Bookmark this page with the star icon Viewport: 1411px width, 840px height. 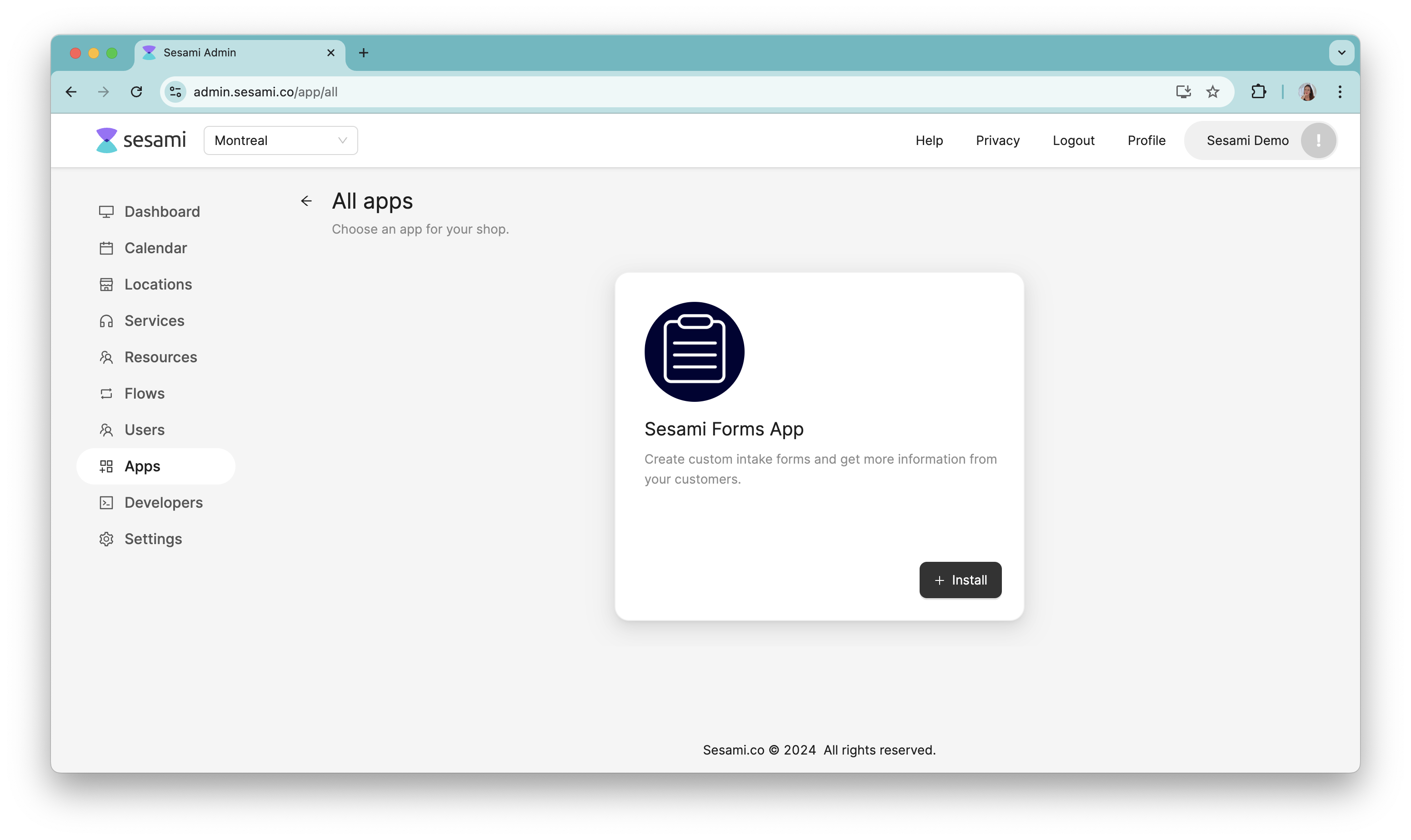tap(1212, 92)
